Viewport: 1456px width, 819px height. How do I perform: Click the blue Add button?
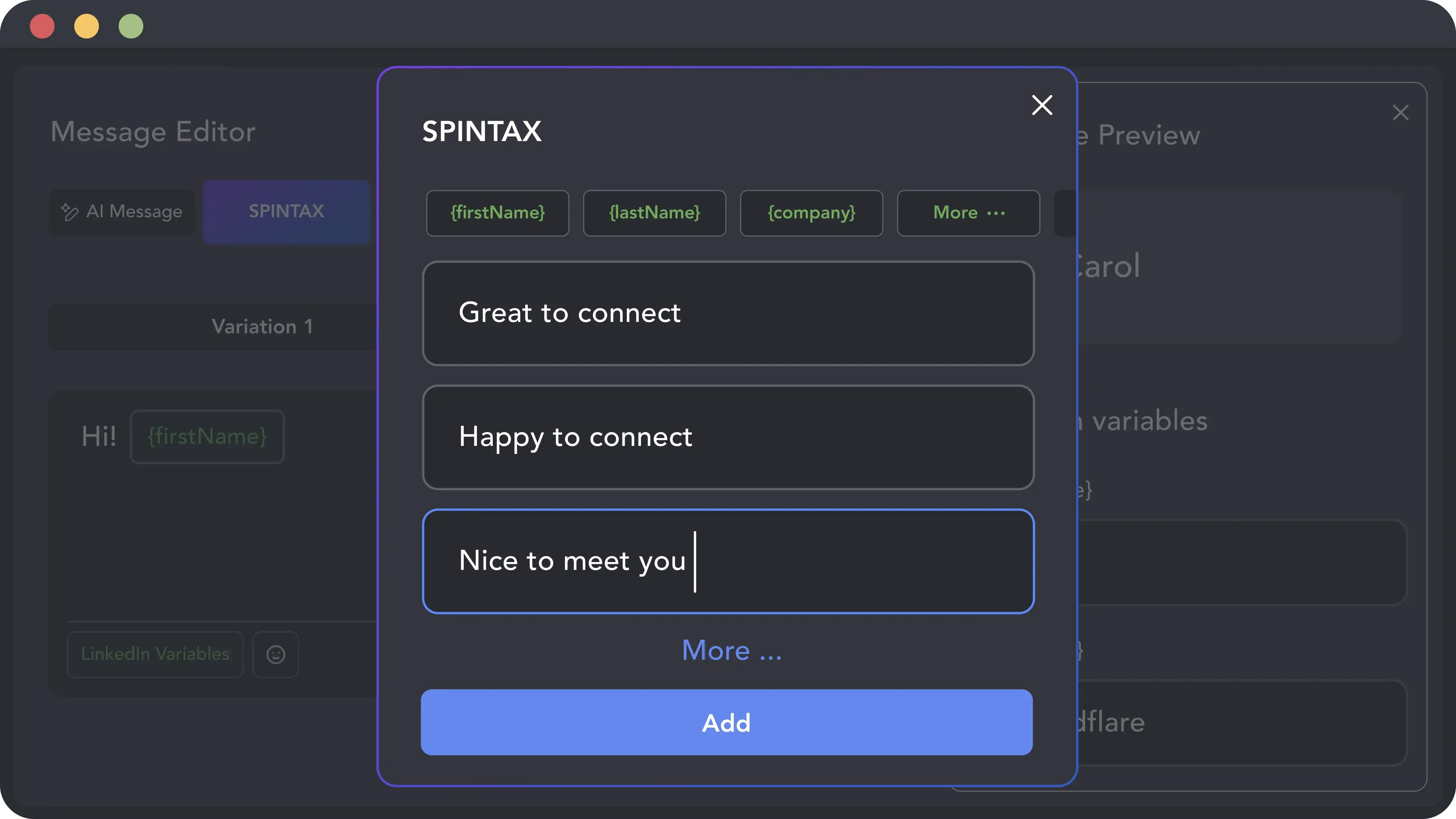tap(727, 722)
